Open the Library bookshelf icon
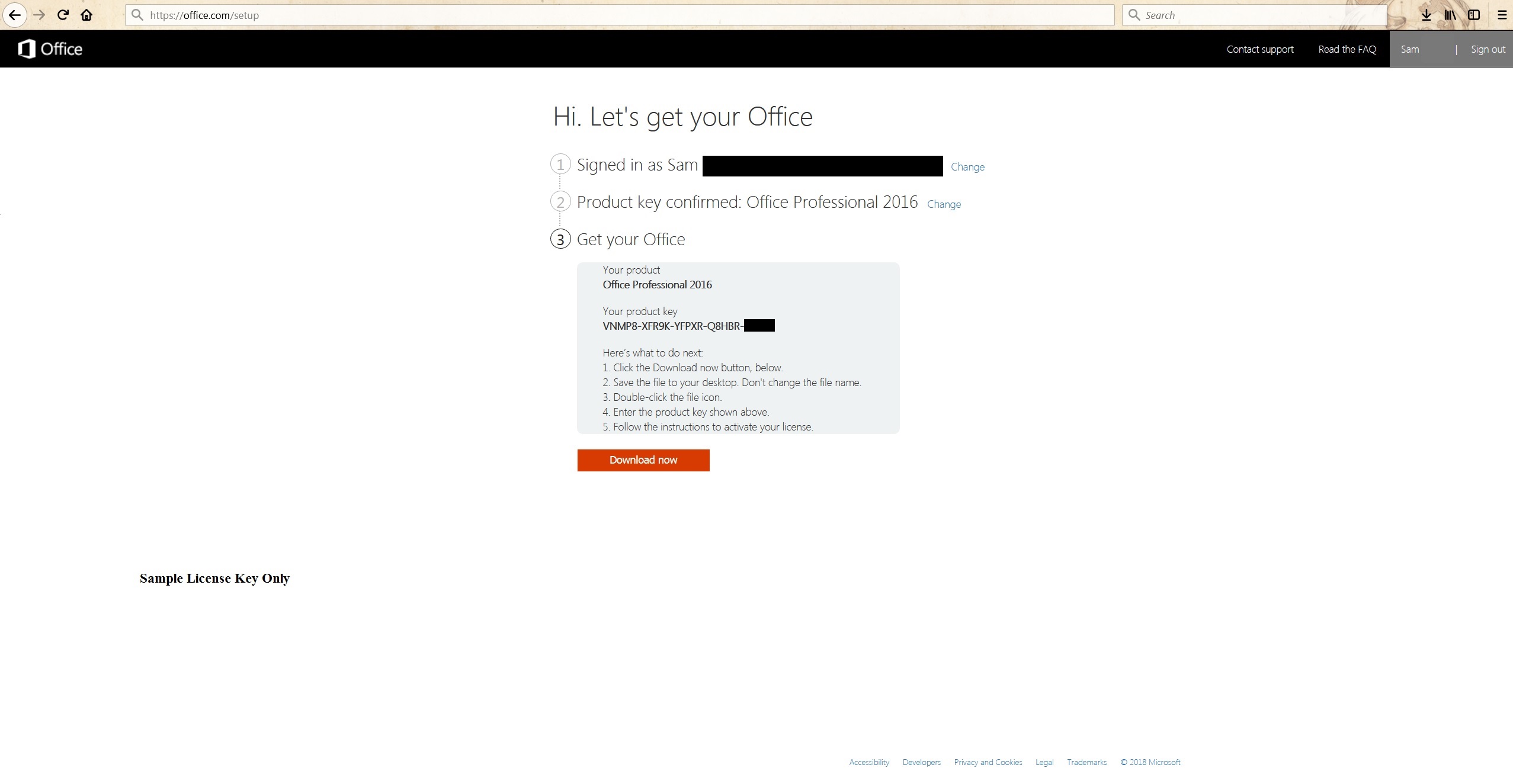 coord(1450,15)
